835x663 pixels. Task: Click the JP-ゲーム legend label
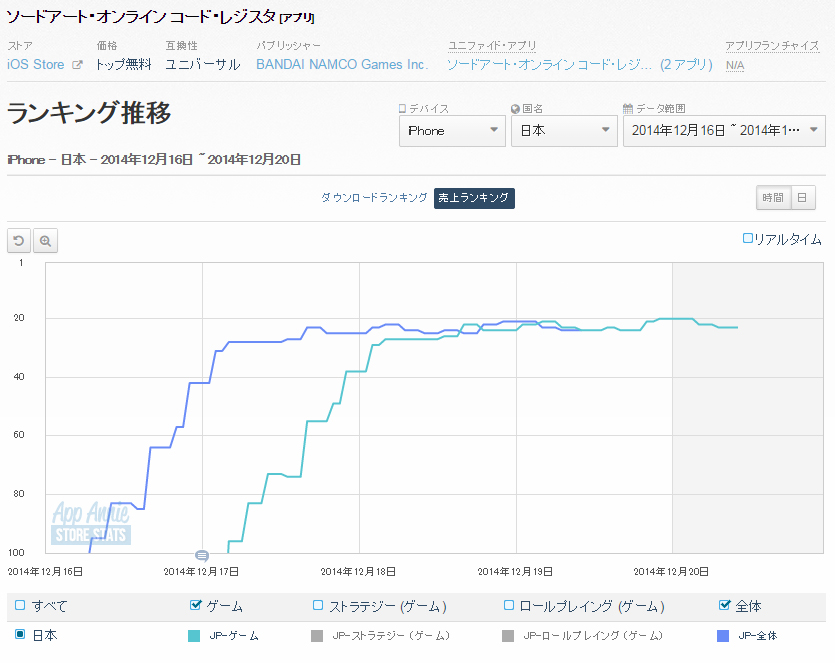click(234, 635)
